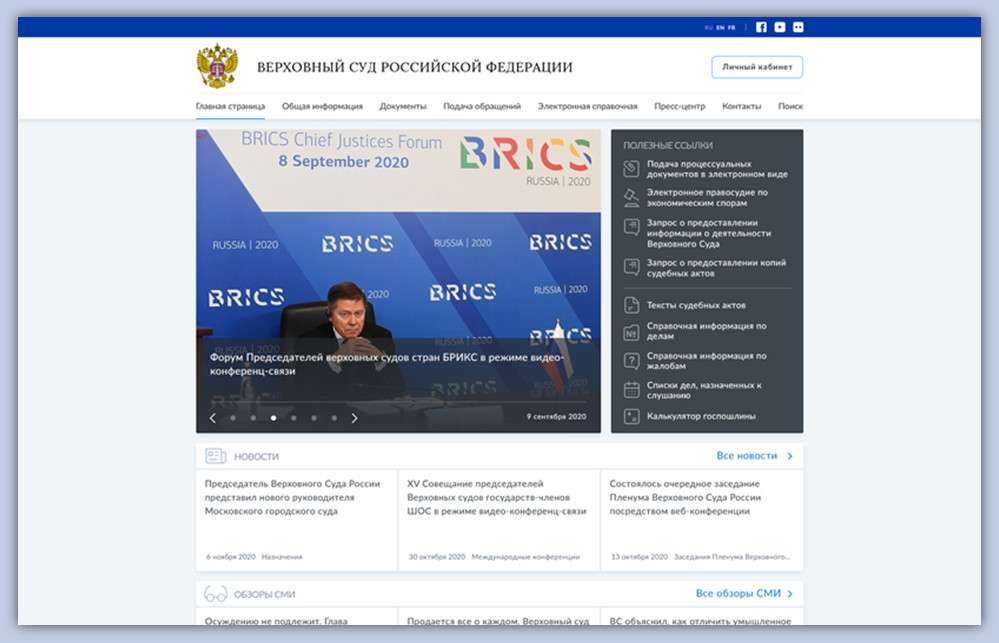Open Пресс-центр menu
Image resolution: width=999 pixels, height=643 pixels.
[680, 106]
